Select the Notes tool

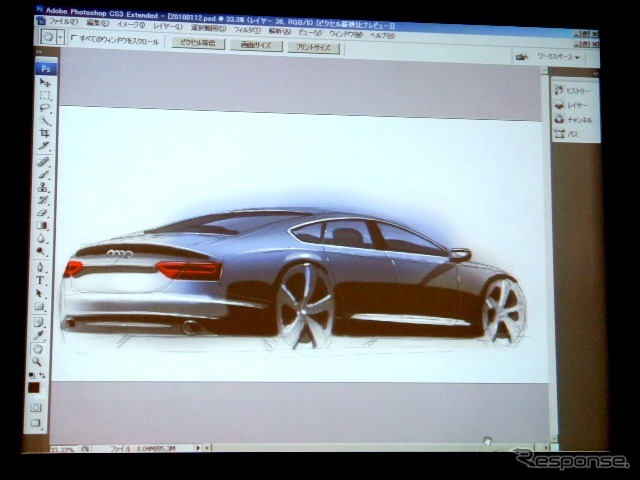pyautogui.click(x=38, y=322)
